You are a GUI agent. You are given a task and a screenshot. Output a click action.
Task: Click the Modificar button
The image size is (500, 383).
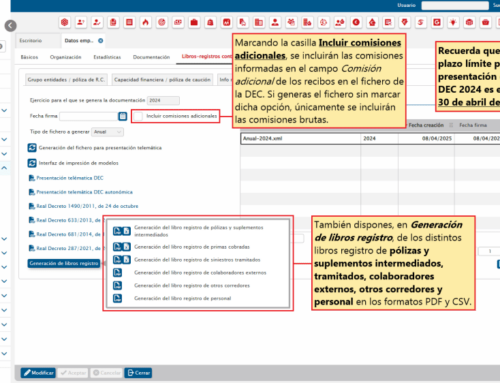(38, 373)
